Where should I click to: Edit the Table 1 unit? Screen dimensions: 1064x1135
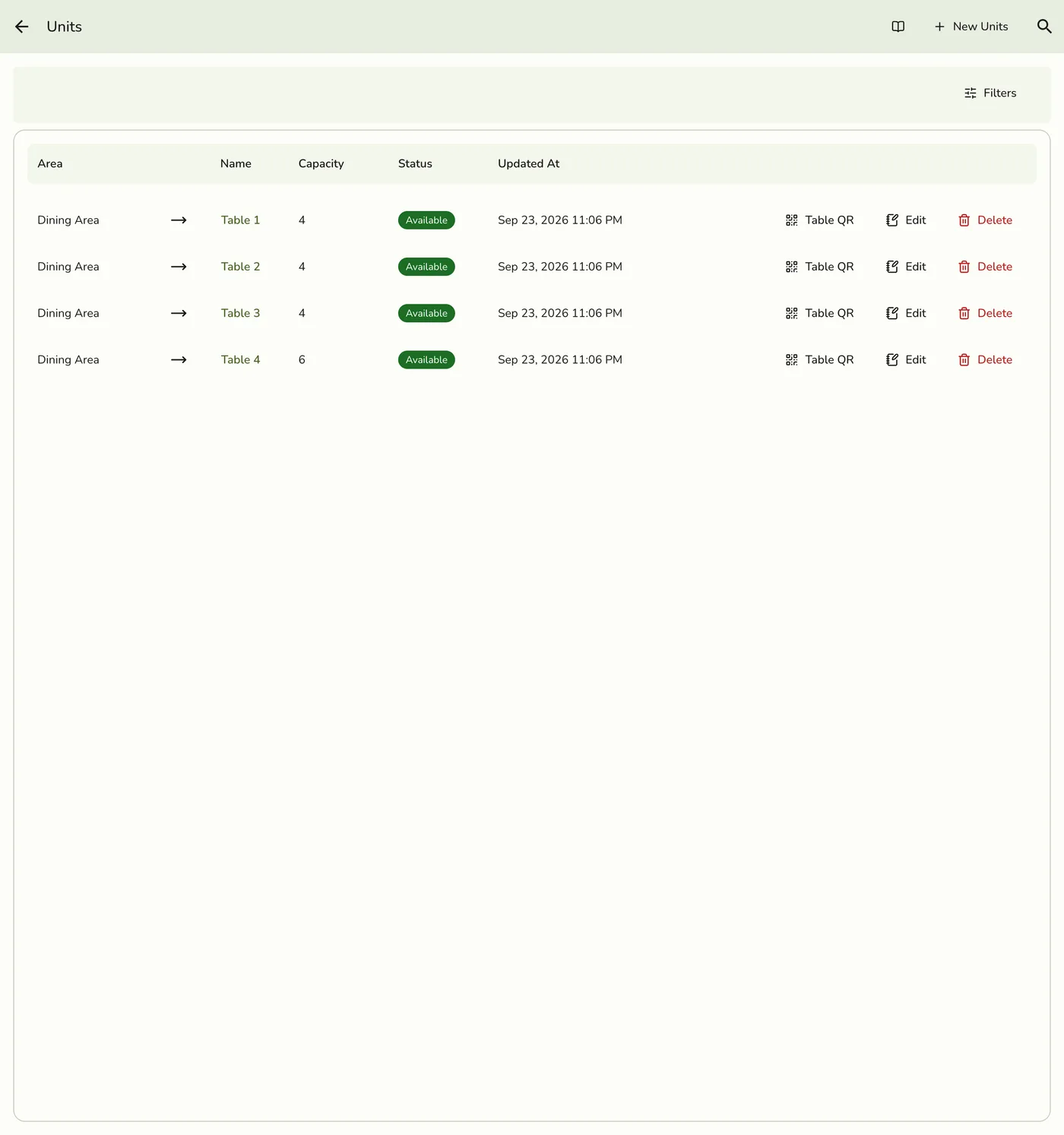[x=906, y=220]
